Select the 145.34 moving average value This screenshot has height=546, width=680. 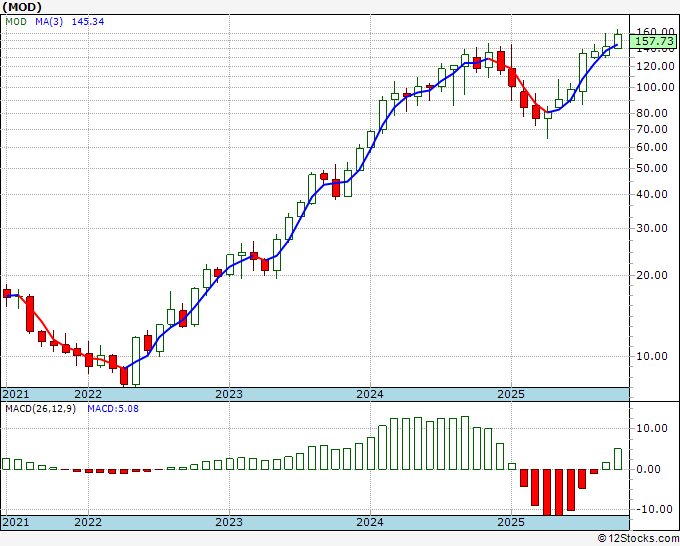(88, 21)
